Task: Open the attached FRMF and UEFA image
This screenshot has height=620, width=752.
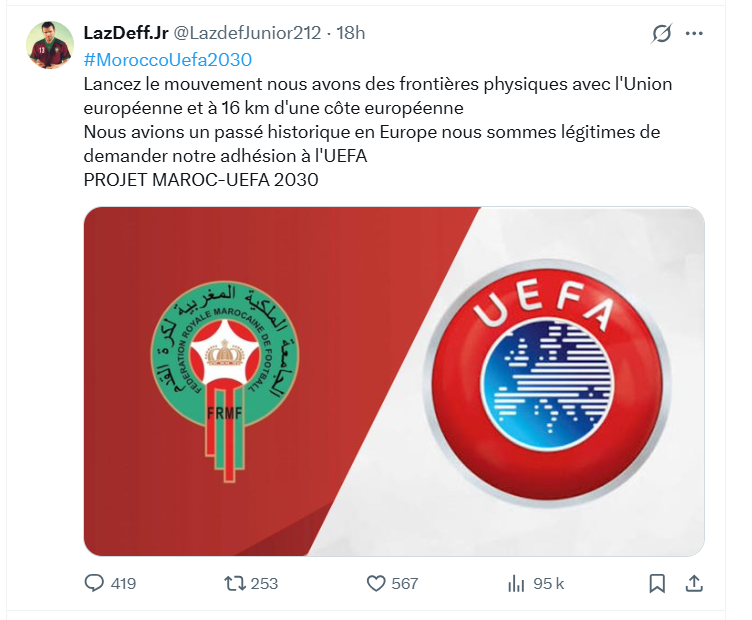Action: 394,381
